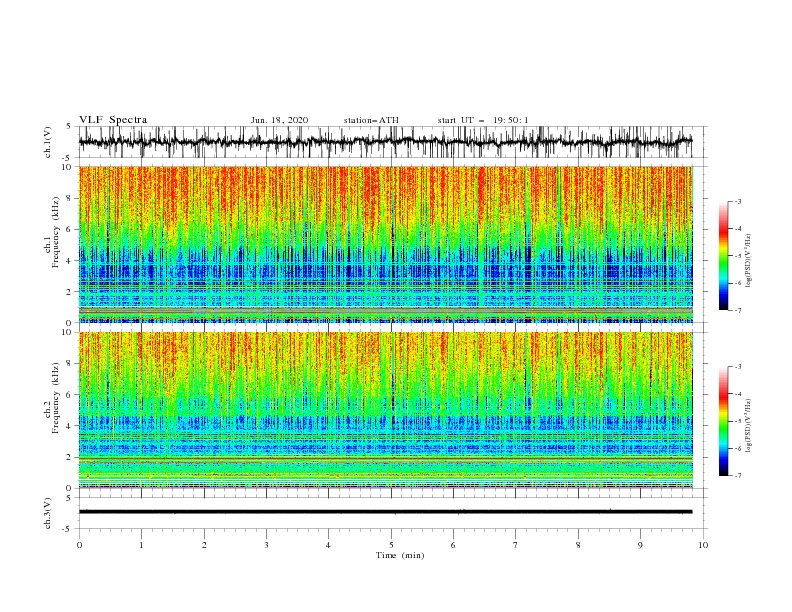Click the time axis tick label '10'

703,545
